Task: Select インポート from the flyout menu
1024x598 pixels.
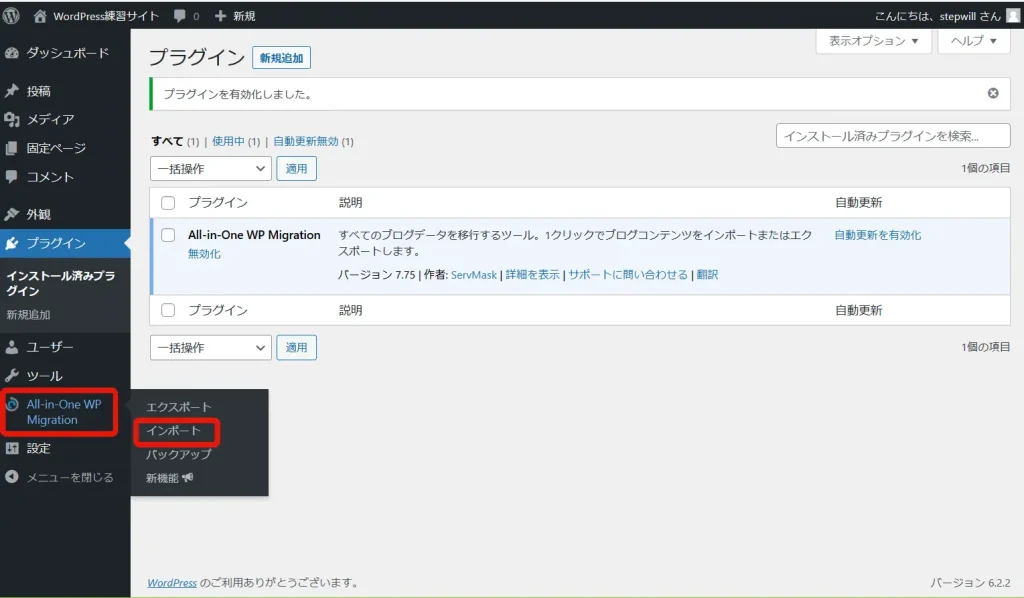Action: click(173, 431)
